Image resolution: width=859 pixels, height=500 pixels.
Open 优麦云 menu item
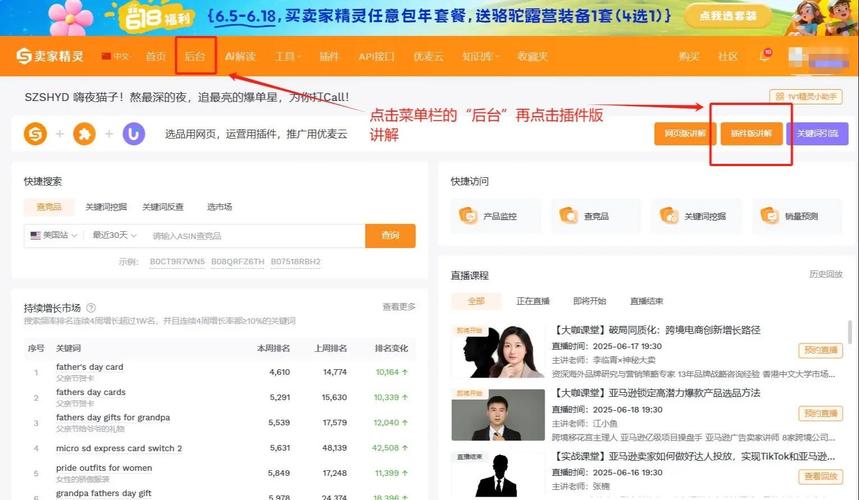(x=428, y=56)
